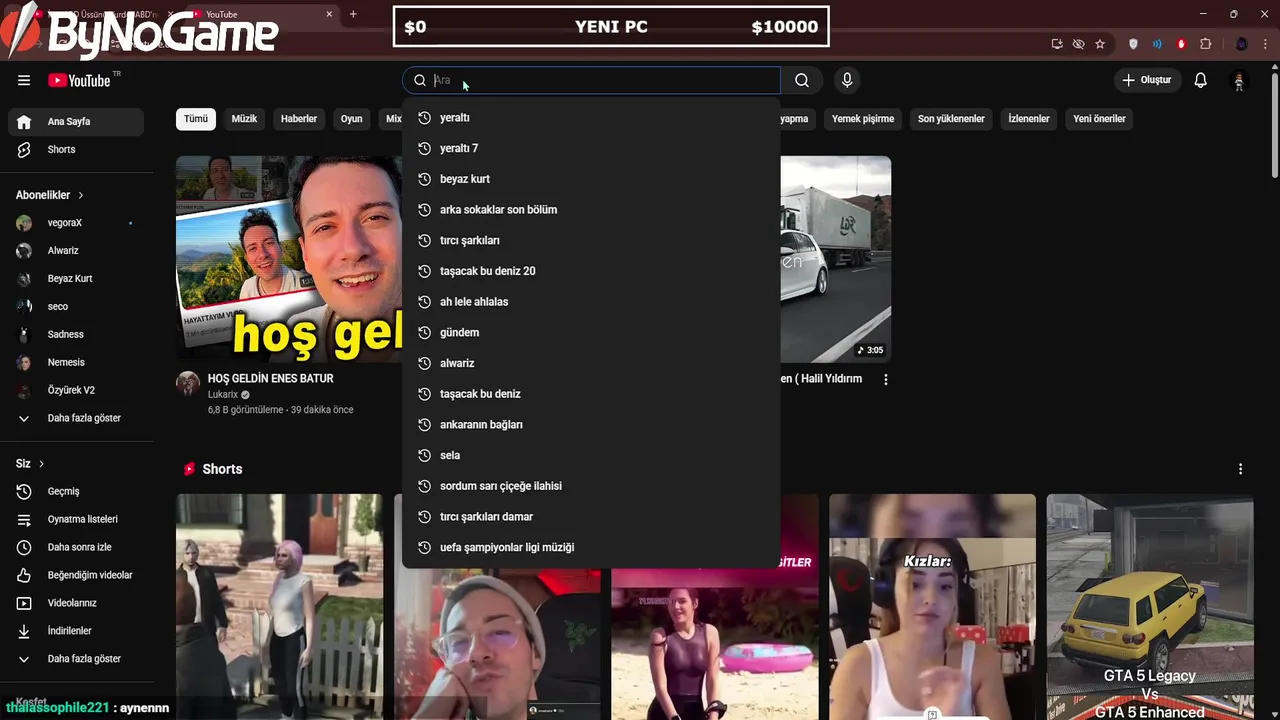1280x720 pixels.
Task: Open Beğendiğim videolar liked videos
Action: [77, 576]
